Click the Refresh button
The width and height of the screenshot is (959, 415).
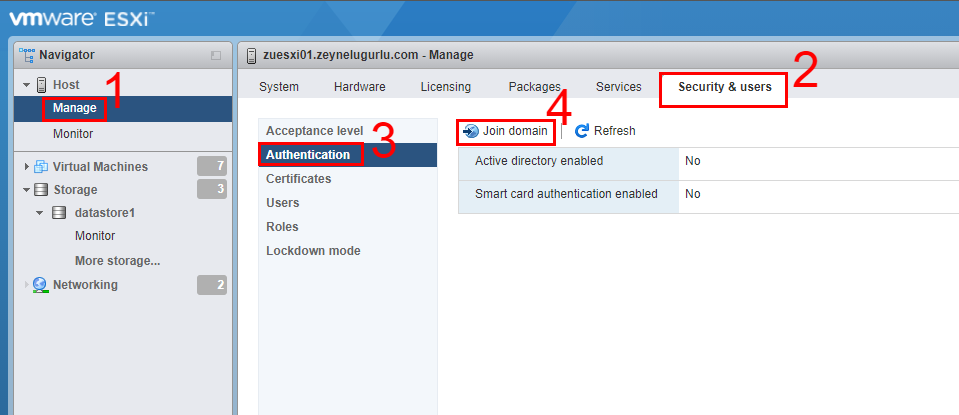605,131
